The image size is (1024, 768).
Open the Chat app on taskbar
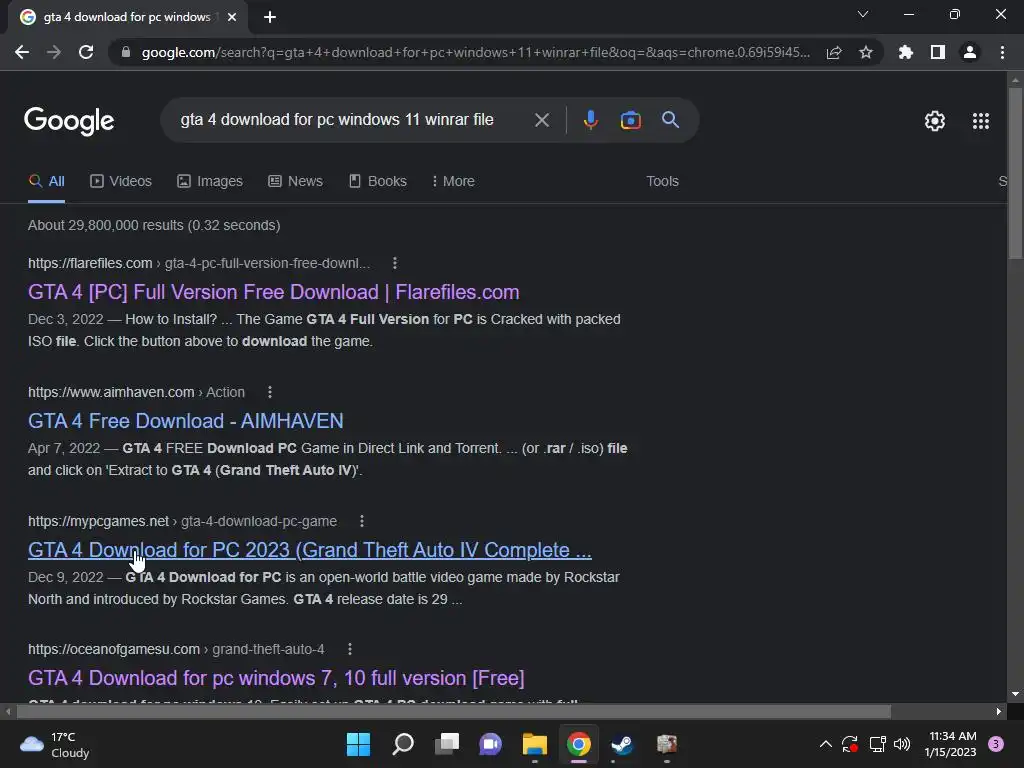(490, 744)
